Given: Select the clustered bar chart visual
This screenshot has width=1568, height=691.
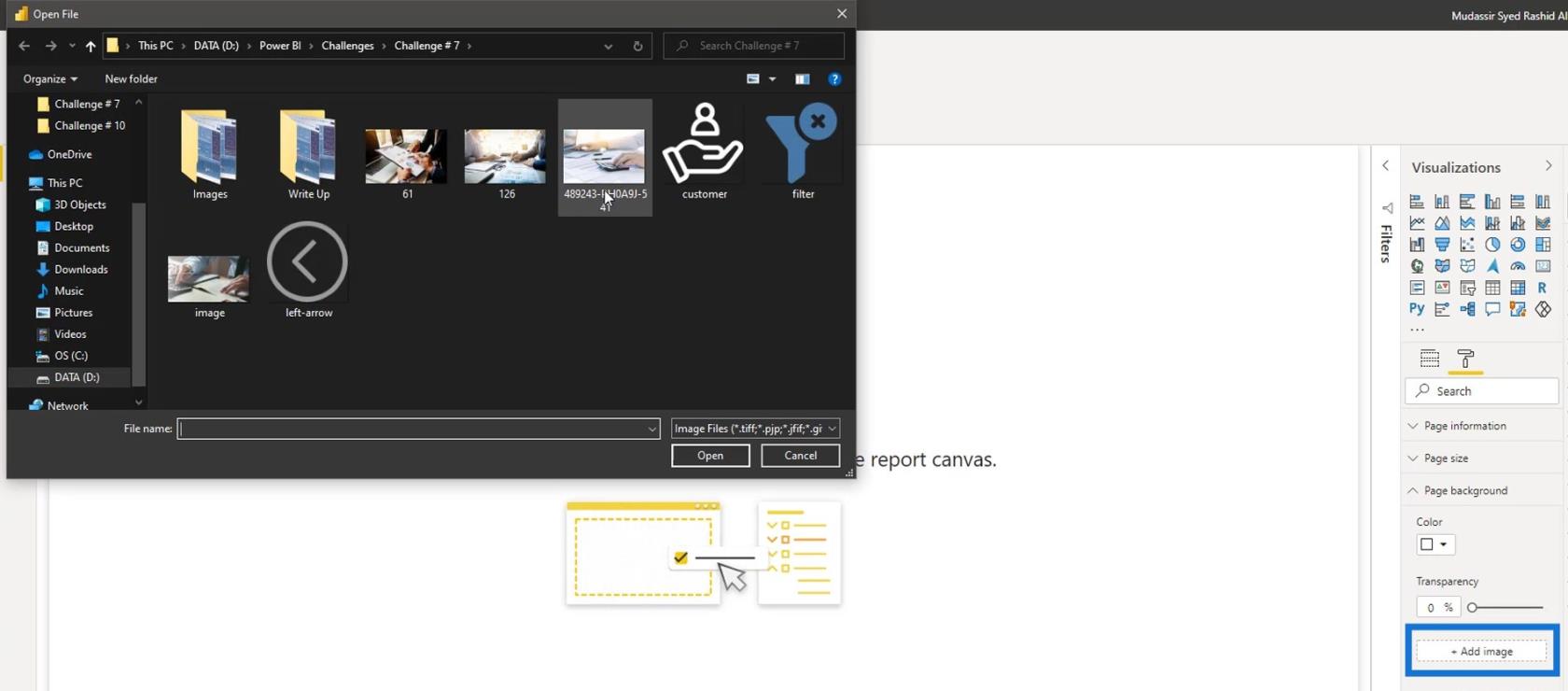Looking at the screenshot, I should (1467, 202).
